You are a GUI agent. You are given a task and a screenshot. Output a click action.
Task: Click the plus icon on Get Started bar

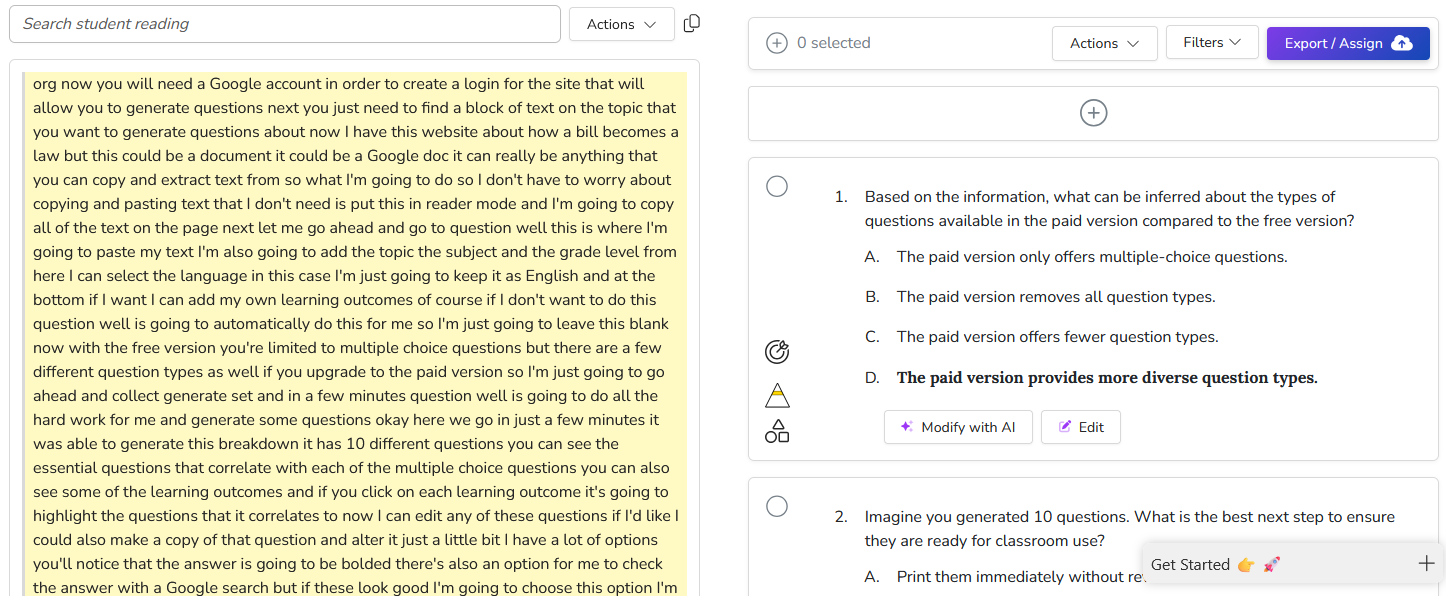pos(1427,563)
